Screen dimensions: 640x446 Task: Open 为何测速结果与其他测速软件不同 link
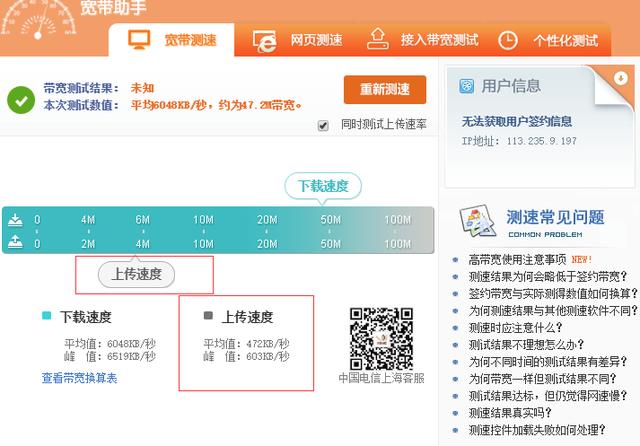click(553, 311)
